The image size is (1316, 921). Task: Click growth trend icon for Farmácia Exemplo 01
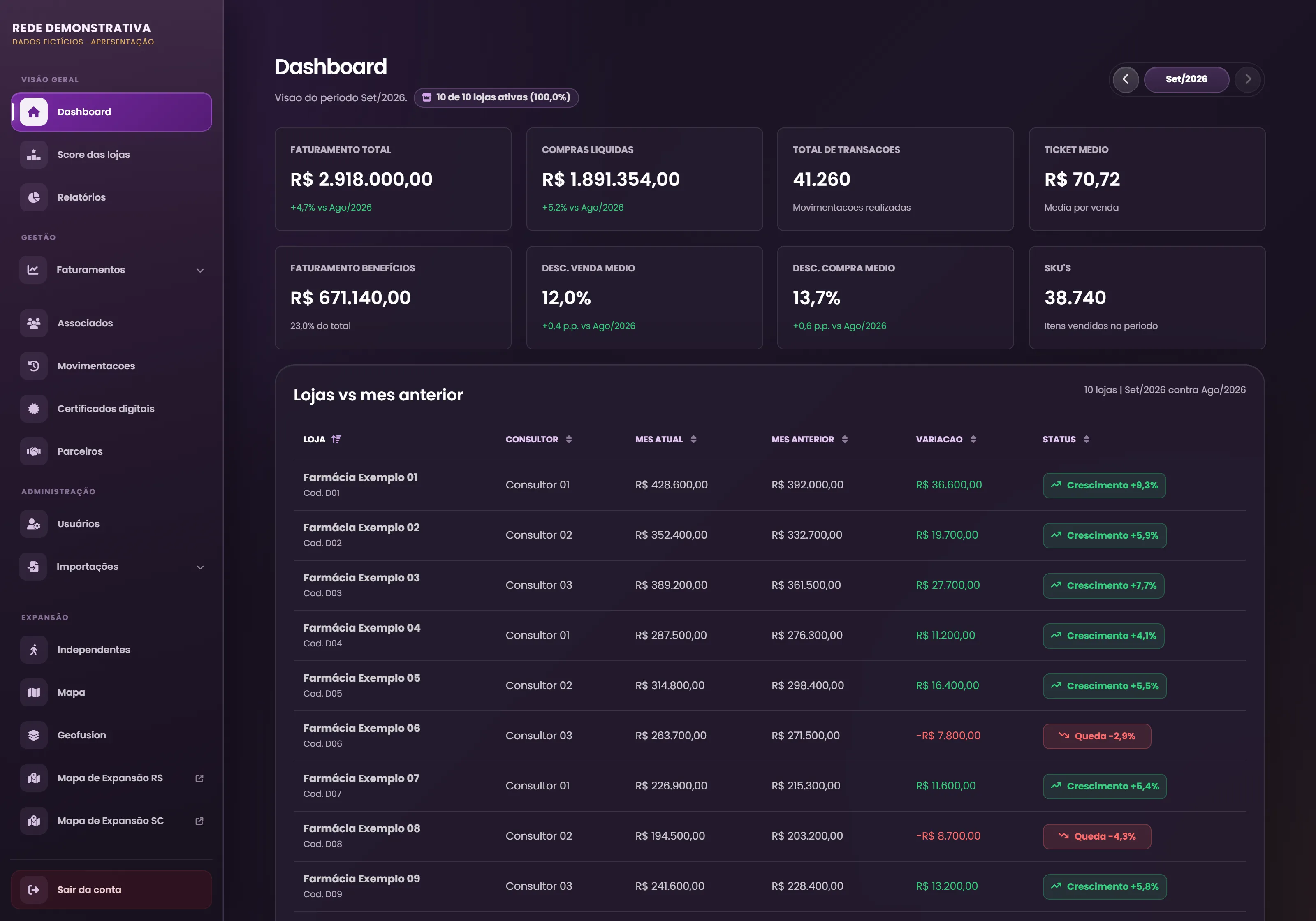pos(1057,485)
